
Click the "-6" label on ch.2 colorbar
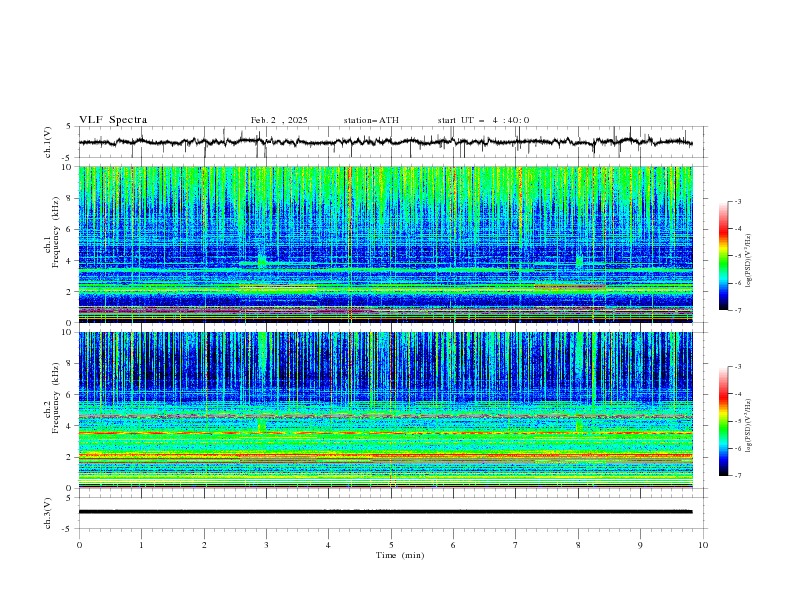(738, 448)
